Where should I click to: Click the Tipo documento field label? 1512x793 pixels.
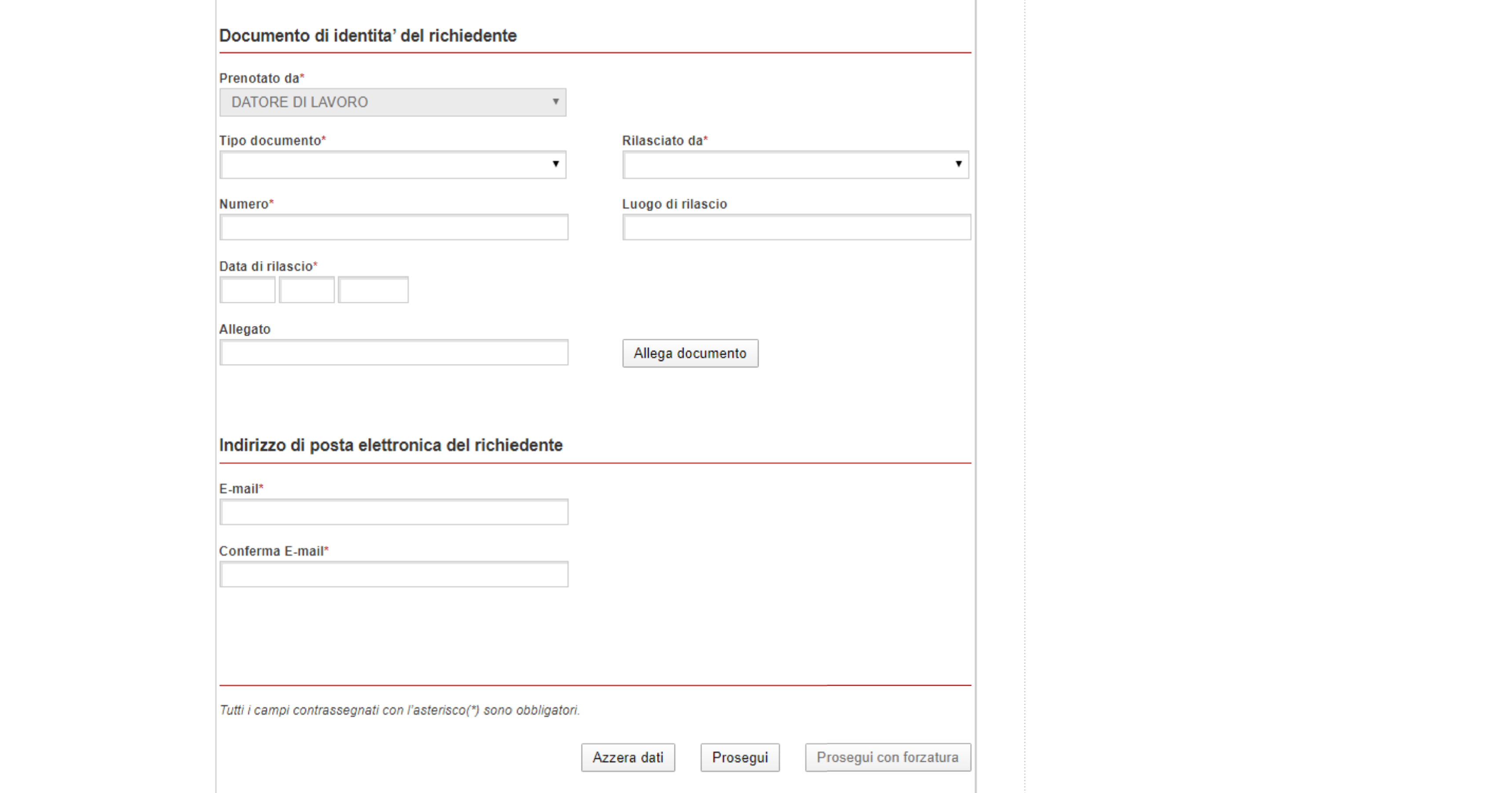270,141
